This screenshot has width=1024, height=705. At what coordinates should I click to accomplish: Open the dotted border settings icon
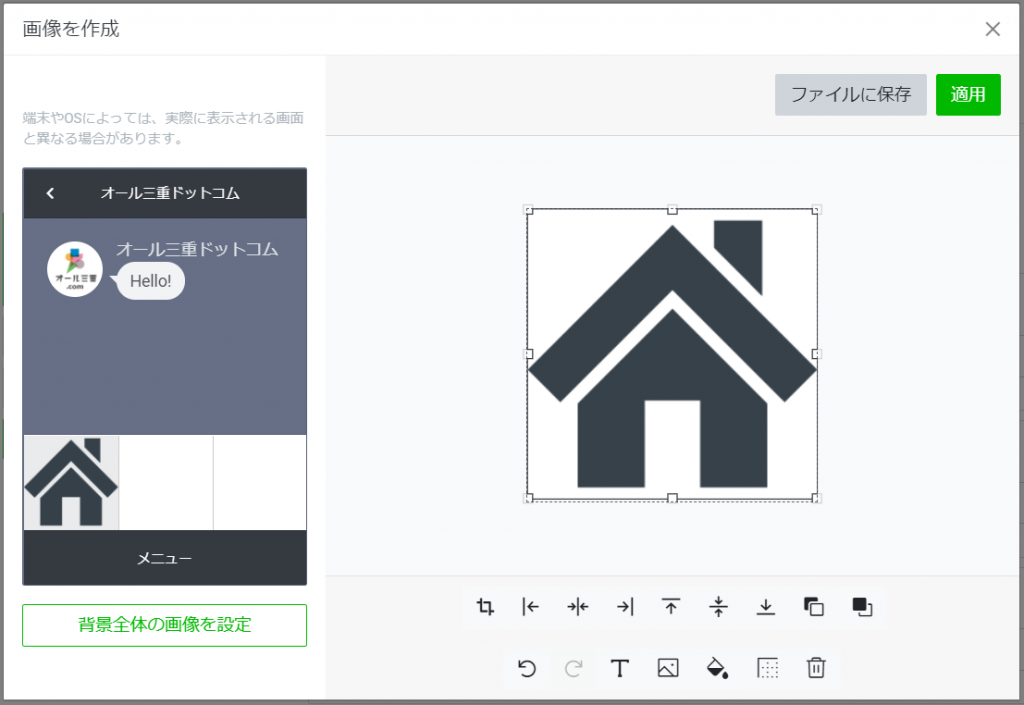pos(767,668)
